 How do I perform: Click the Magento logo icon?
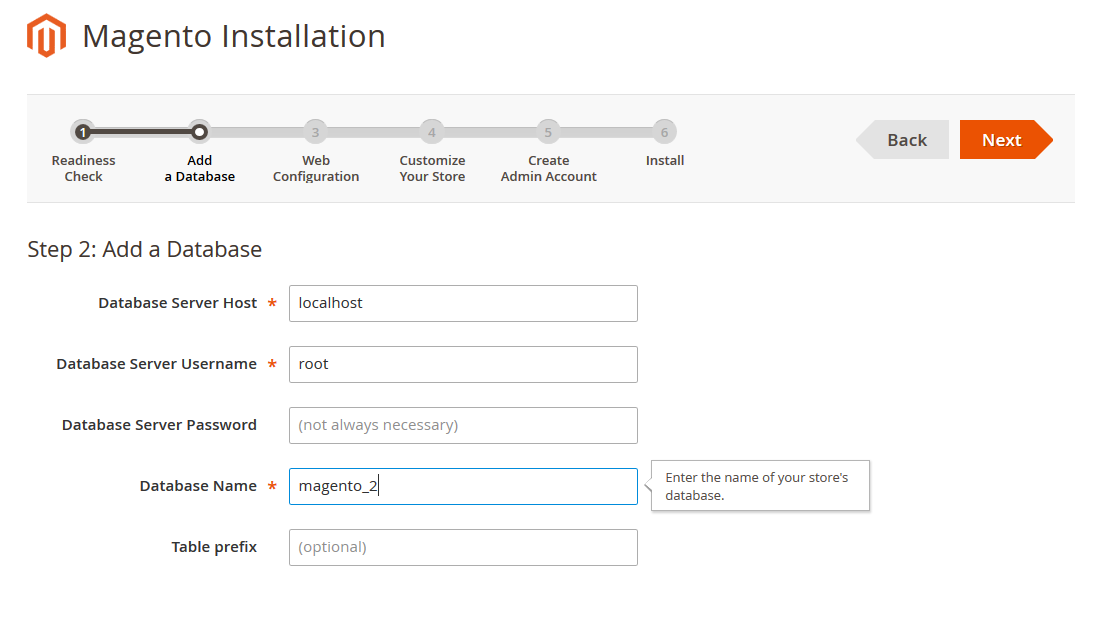46,36
